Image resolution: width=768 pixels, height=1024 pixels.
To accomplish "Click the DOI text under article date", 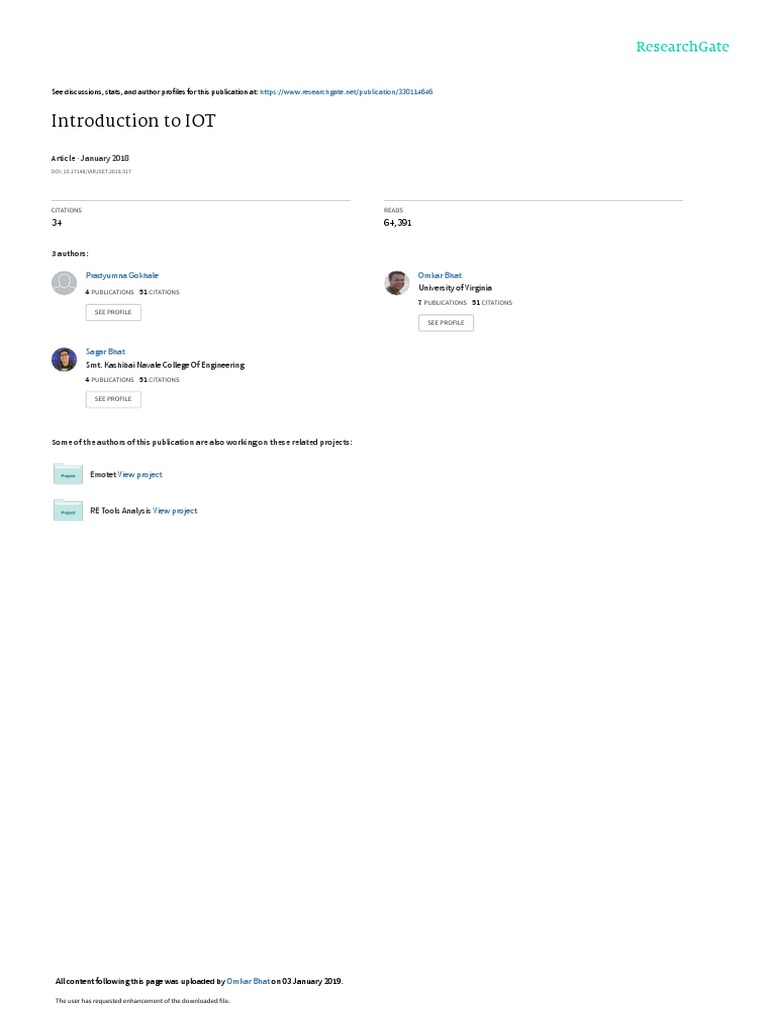I will click(x=91, y=172).
